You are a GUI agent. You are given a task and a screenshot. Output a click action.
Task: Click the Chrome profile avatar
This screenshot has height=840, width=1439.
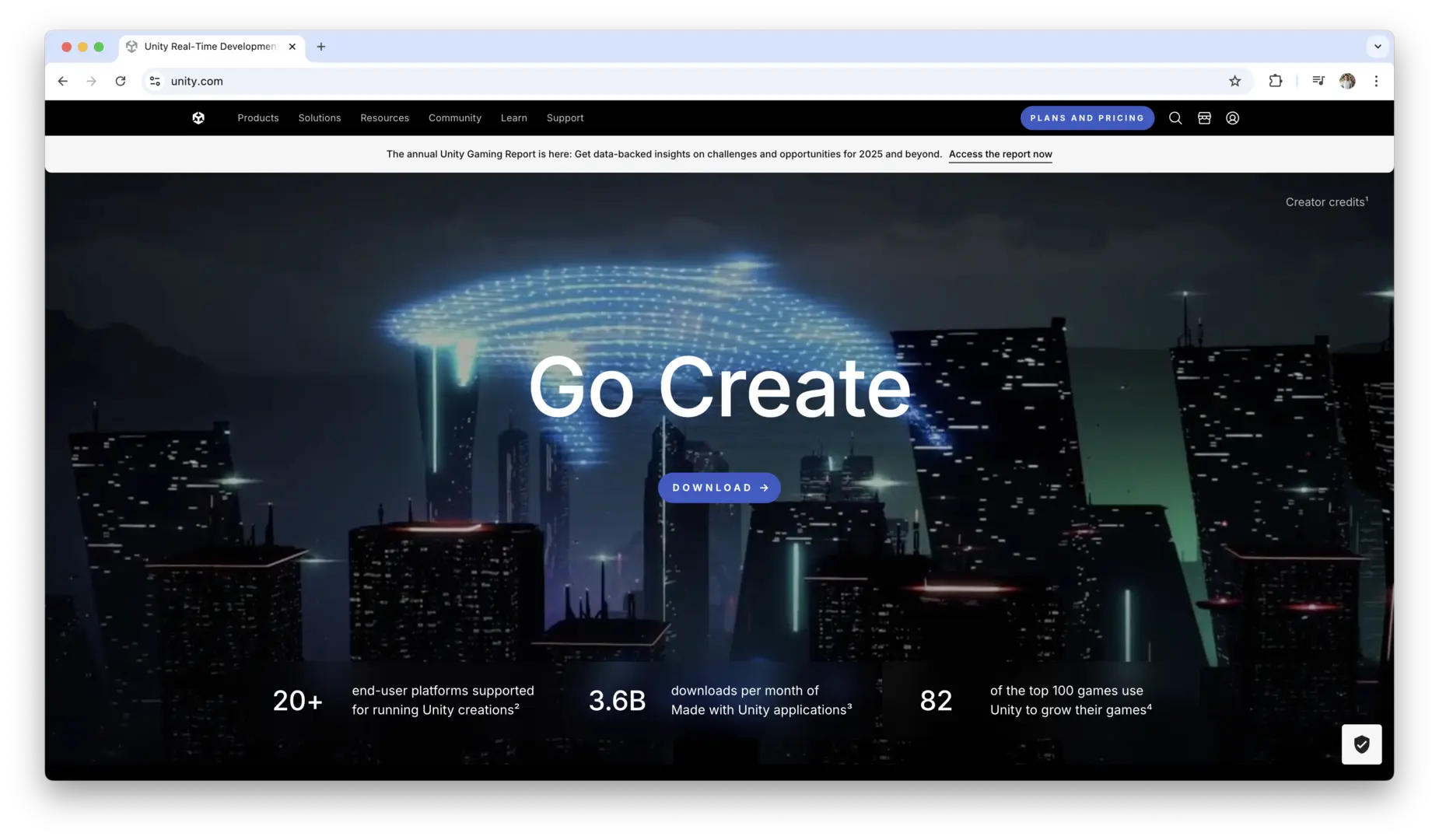[x=1348, y=81]
